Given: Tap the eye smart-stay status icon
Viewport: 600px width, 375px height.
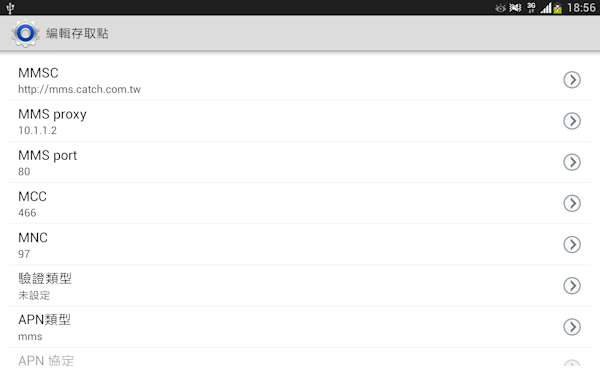Looking at the screenshot, I should click(500, 8).
